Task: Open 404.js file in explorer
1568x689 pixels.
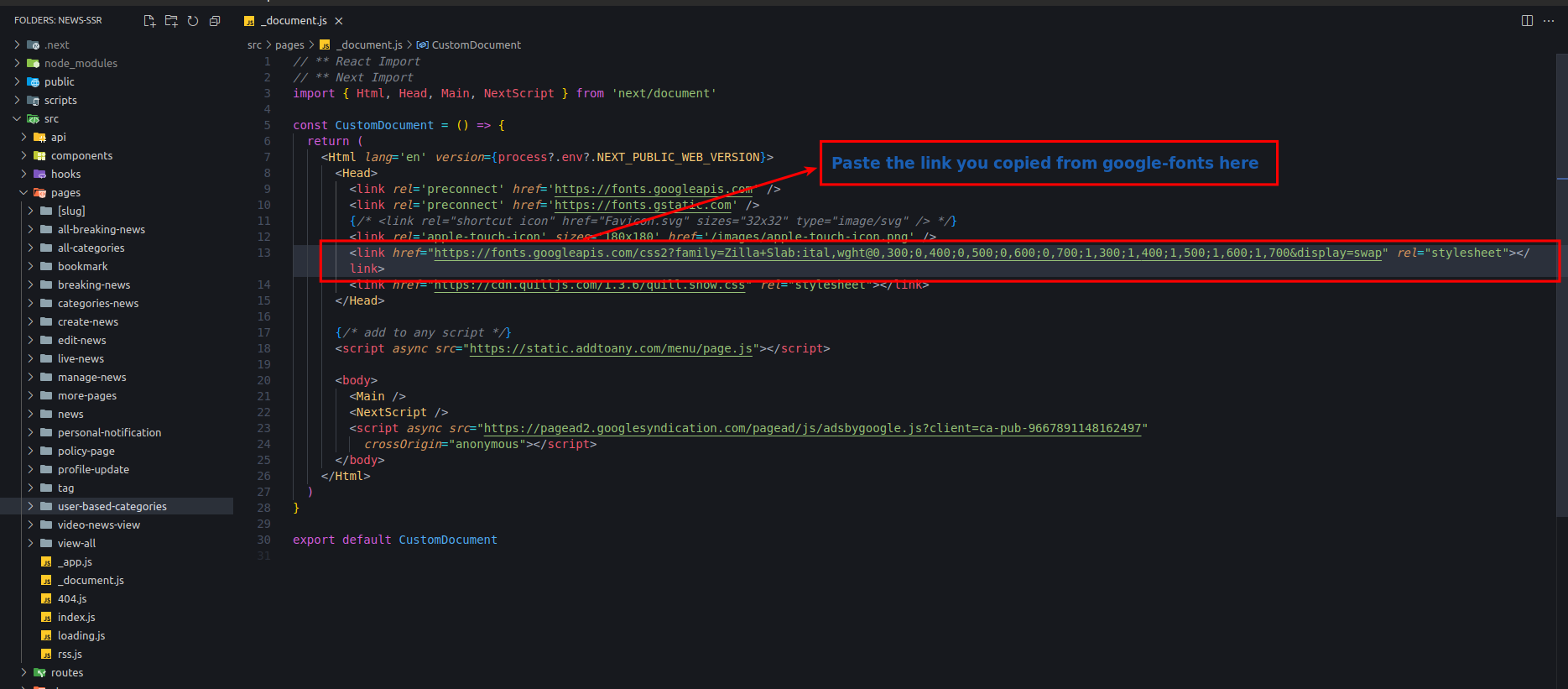Action: click(x=72, y=598)
